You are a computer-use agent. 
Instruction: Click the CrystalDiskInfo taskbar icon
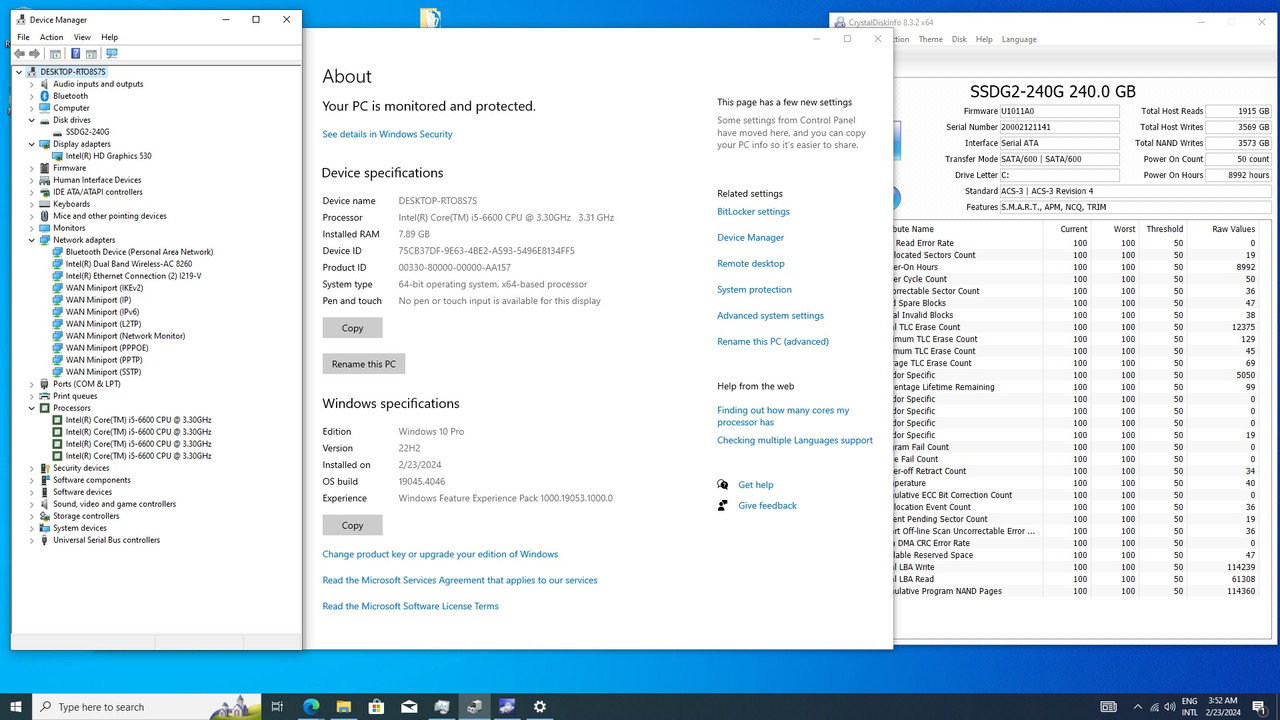click(507, 706)
